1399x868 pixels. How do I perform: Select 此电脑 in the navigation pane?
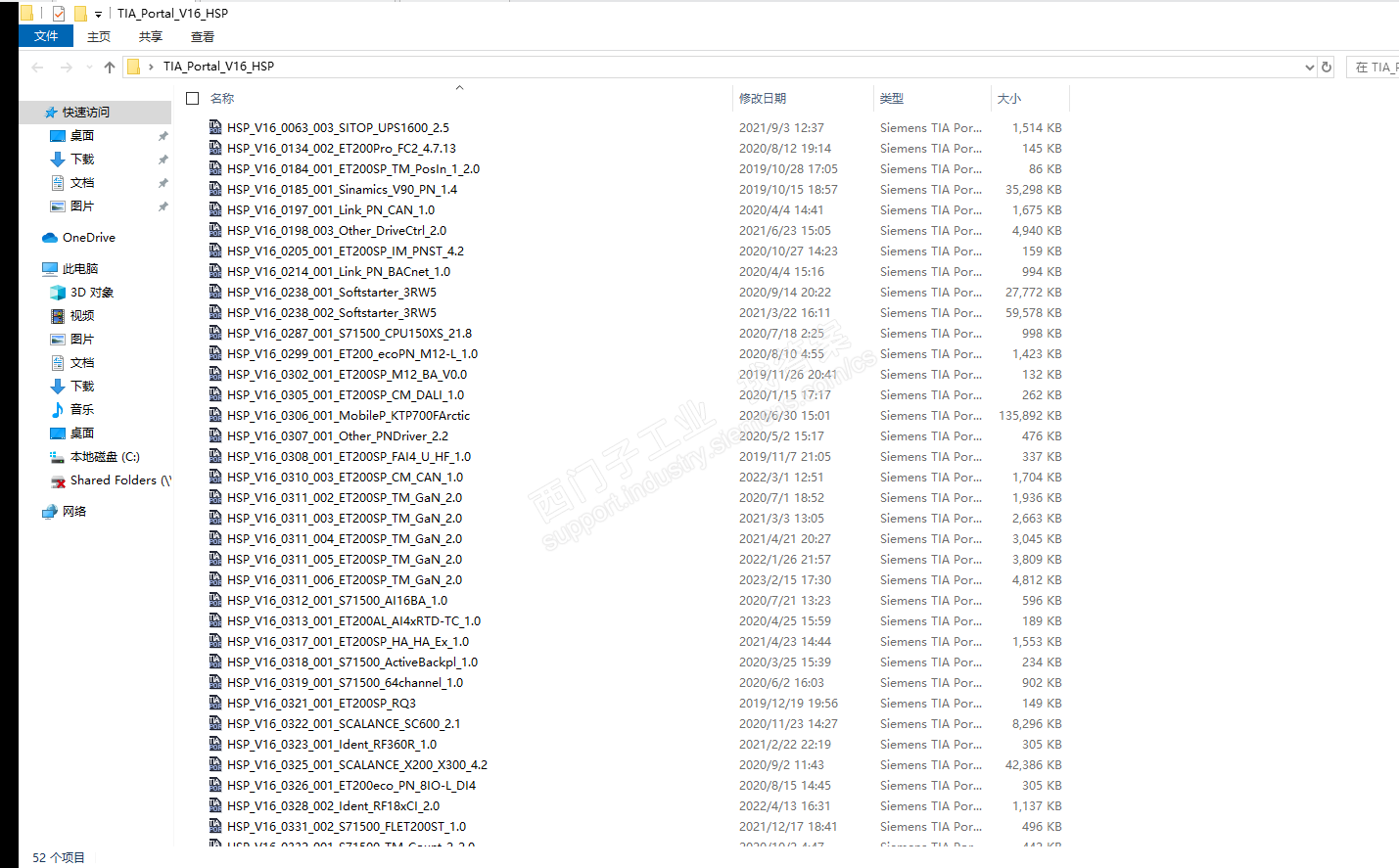point(80,269)
